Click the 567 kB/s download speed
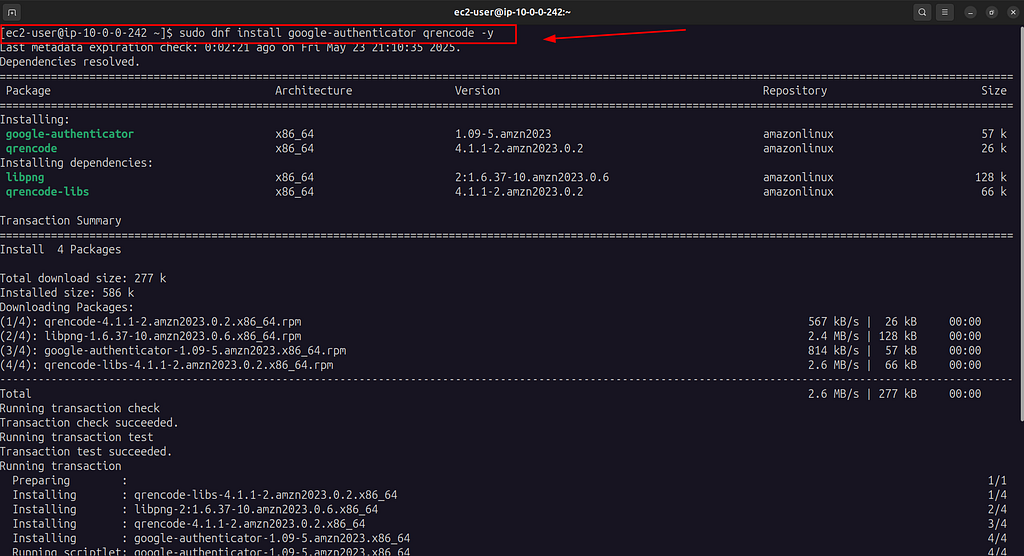This screenshot has width=1024, height=556. click(833, 321)
